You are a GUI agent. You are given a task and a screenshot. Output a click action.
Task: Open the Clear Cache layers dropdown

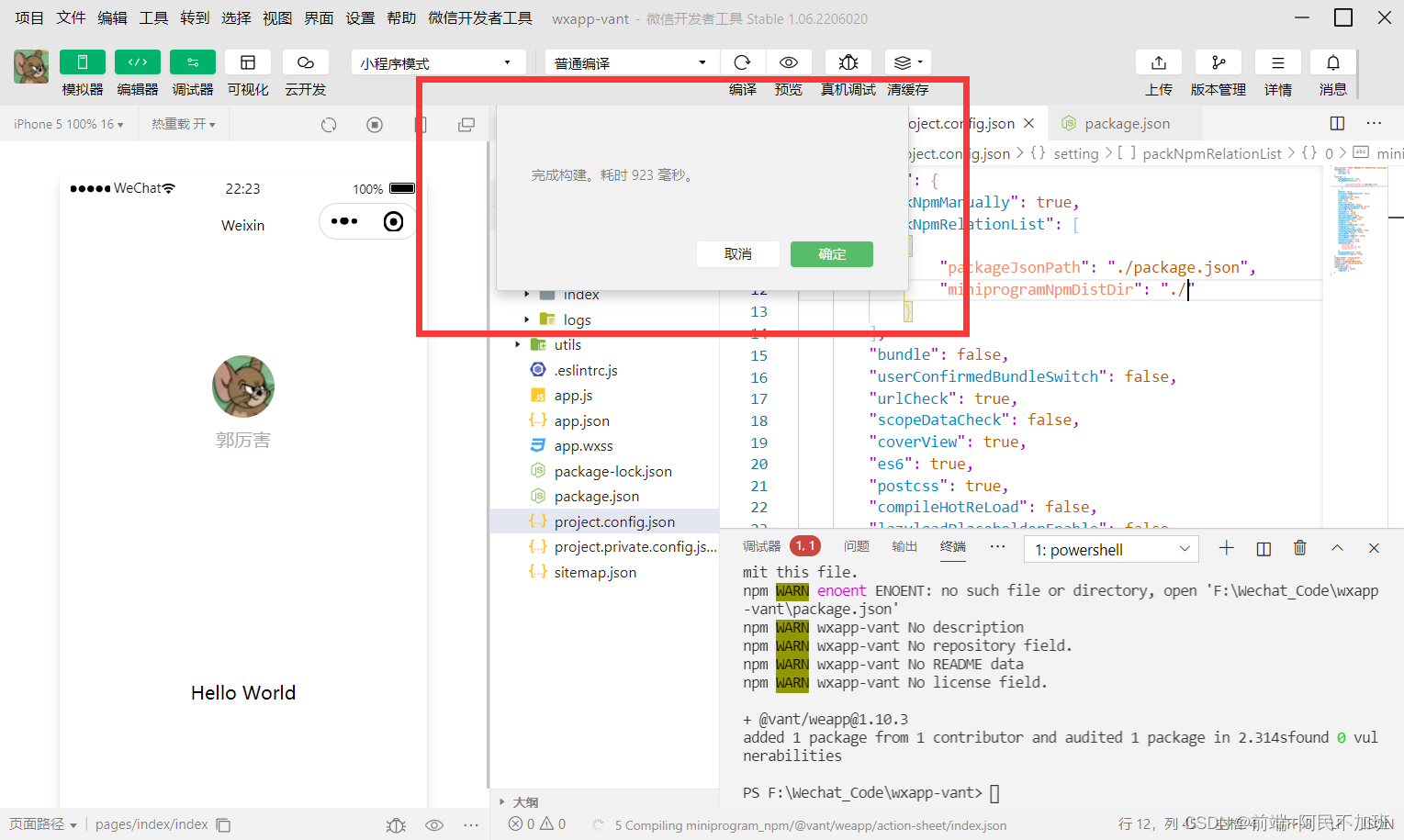908,62
